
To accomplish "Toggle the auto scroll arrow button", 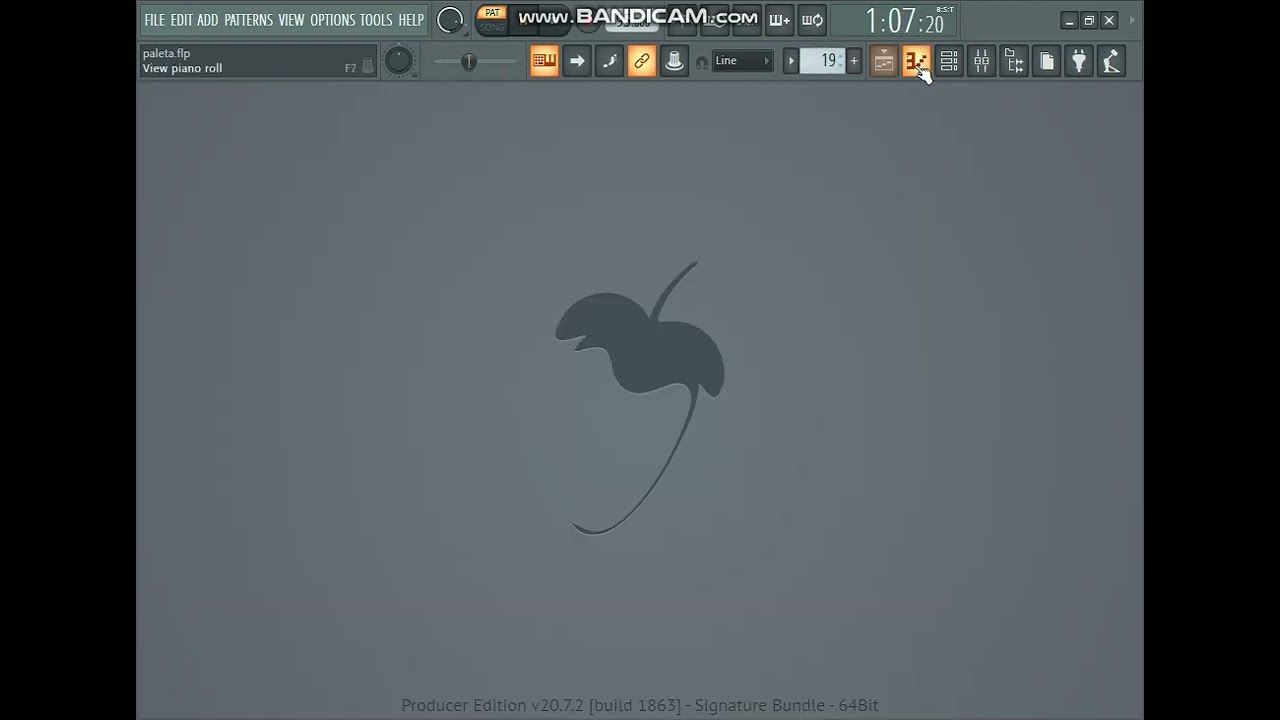I will pos(577,61).
